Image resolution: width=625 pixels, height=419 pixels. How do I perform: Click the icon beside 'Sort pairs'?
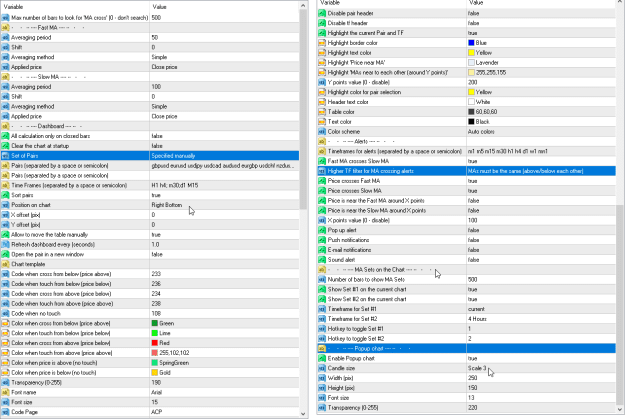[x=5, y=195]
